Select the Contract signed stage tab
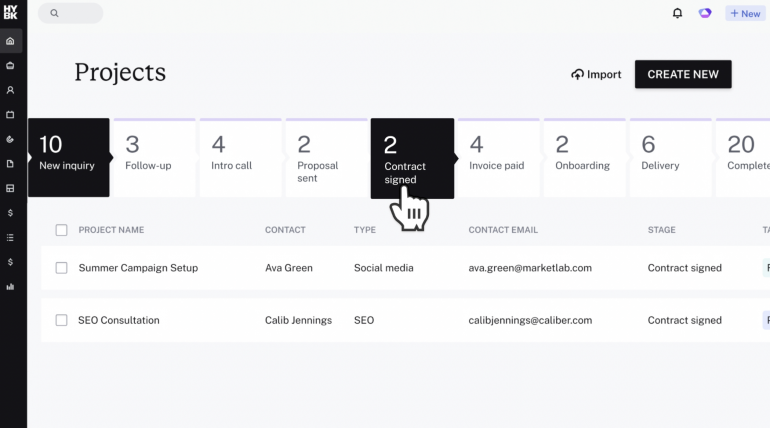770x428 pixels. coord(412,159)
